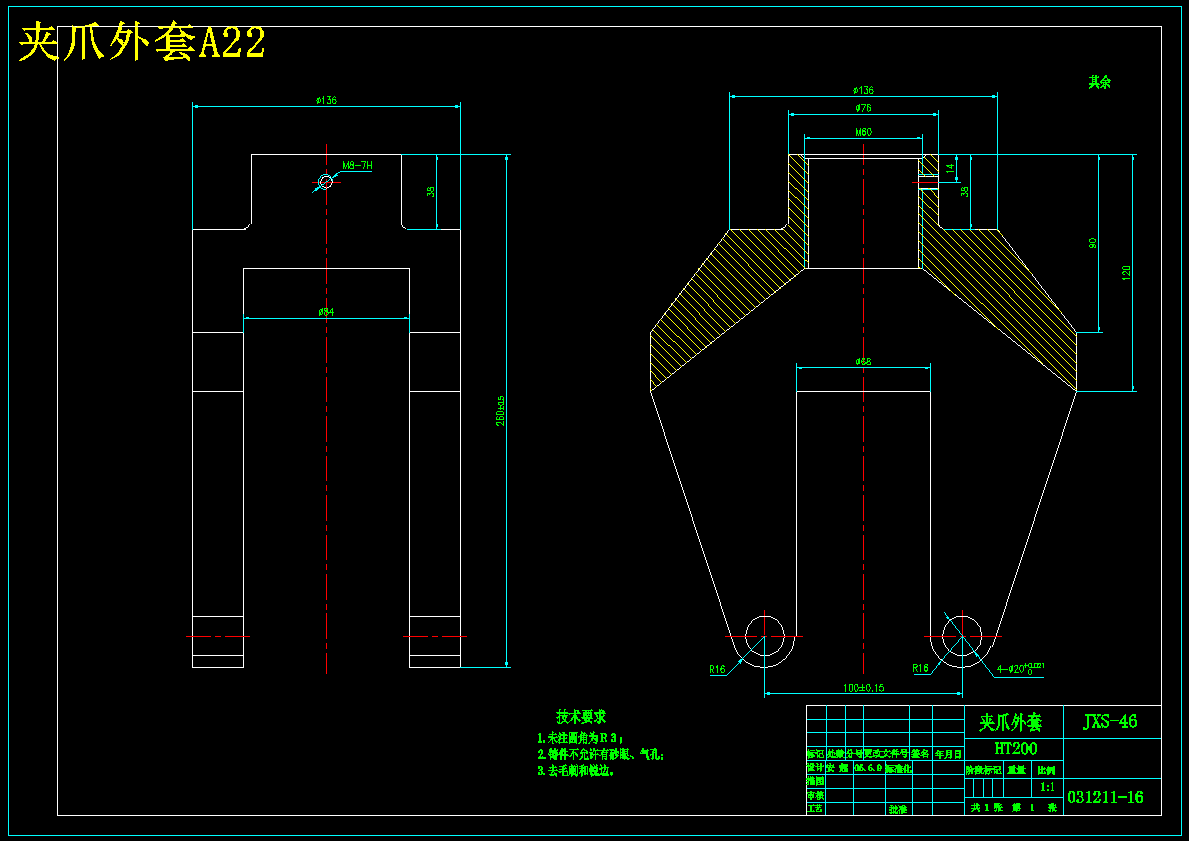Pick the 90 vertical dimension text
Screen dimensions: 1189x841
tap(1093, 243)
